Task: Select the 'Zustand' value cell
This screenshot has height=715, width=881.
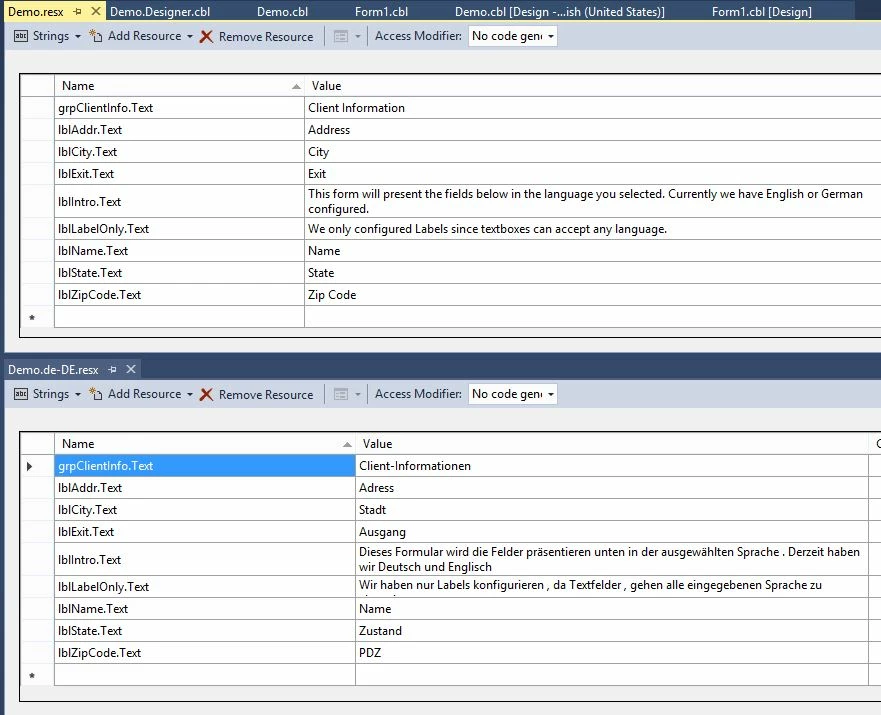Action: click(612, 631)
